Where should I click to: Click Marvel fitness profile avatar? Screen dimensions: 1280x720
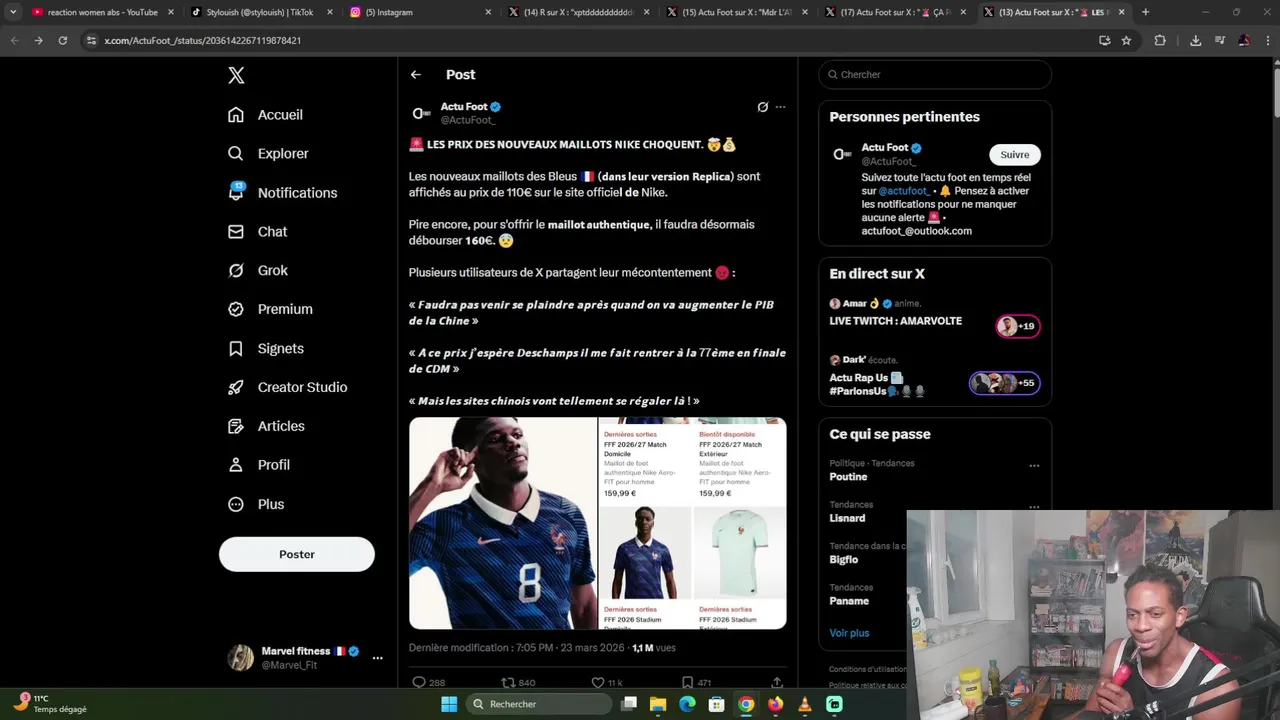(240, 657)
